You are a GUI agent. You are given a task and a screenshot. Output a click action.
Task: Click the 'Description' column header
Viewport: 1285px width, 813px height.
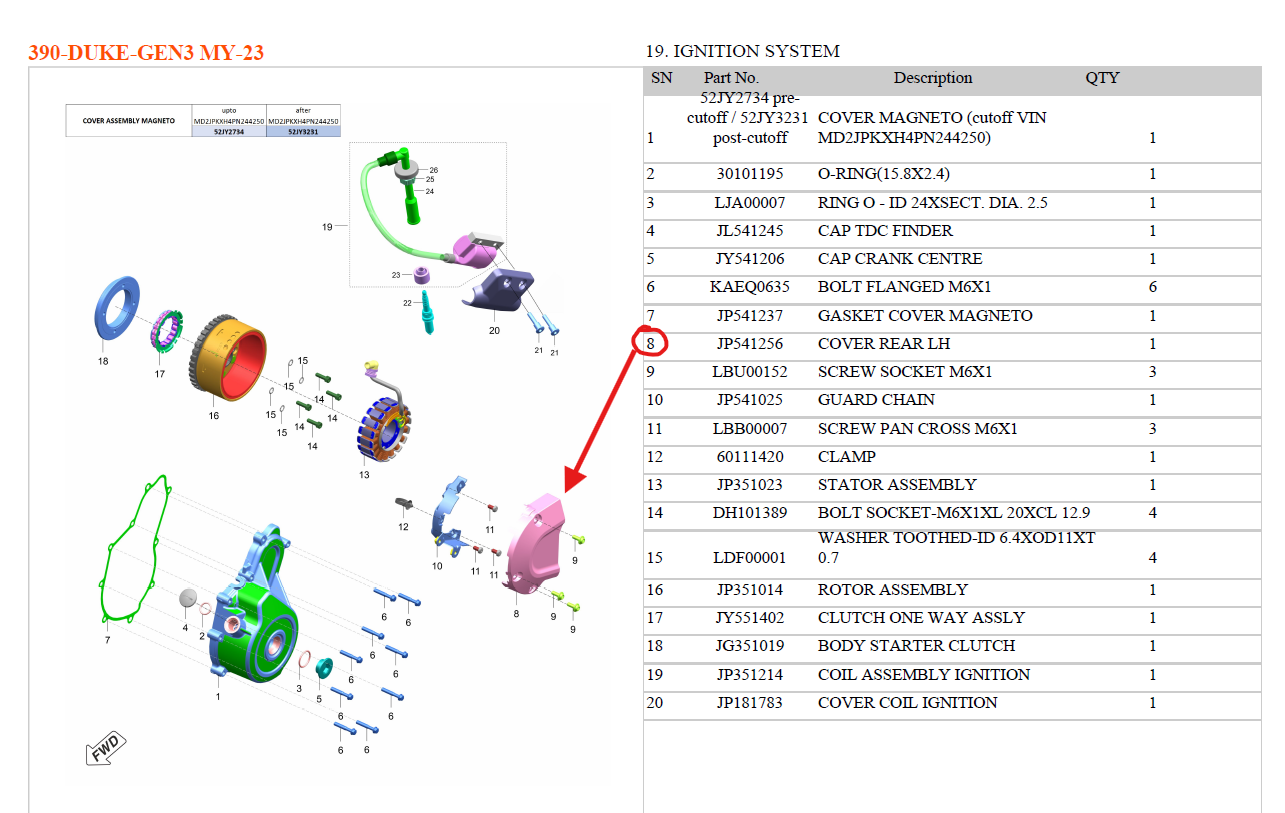(932, 78)
